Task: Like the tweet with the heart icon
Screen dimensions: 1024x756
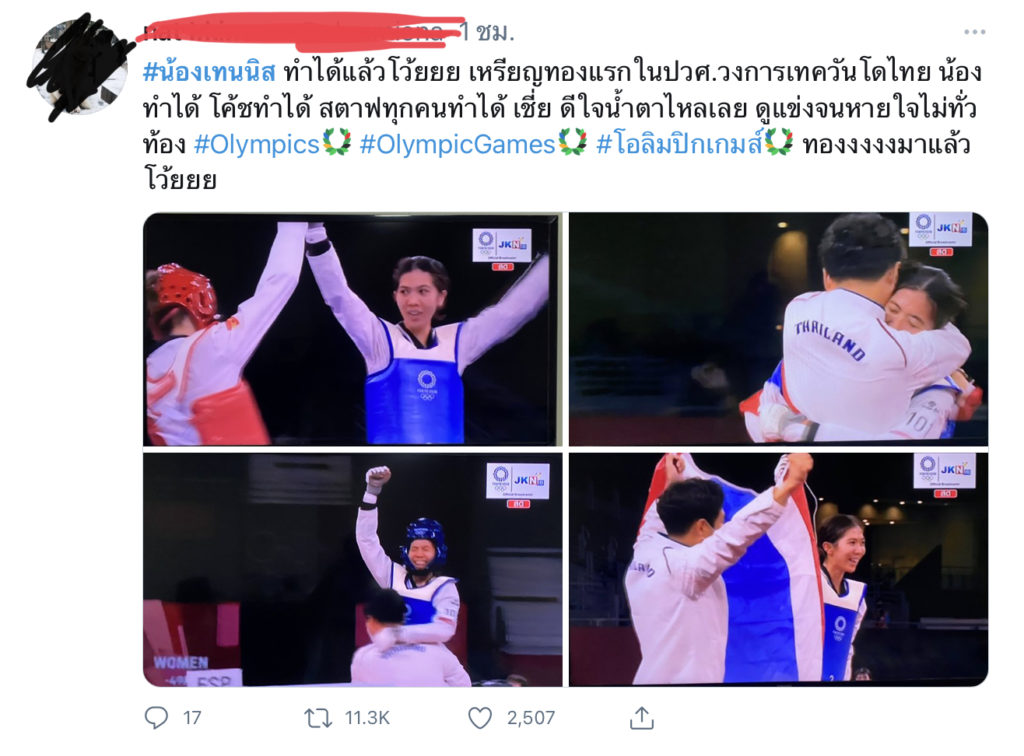Action: [x=480, y=718]
